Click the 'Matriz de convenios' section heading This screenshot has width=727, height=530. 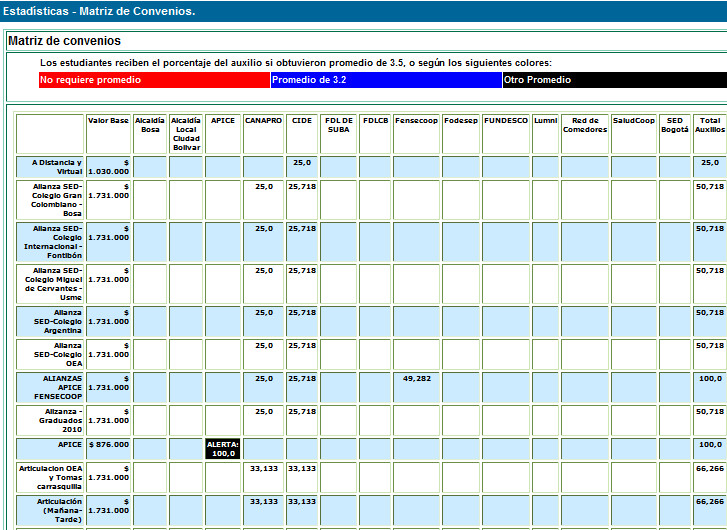(x=64, y=41)
